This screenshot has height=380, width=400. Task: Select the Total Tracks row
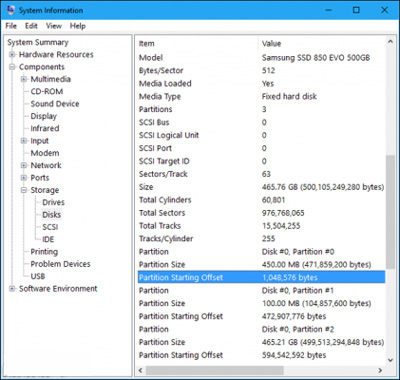pos(261,226)
